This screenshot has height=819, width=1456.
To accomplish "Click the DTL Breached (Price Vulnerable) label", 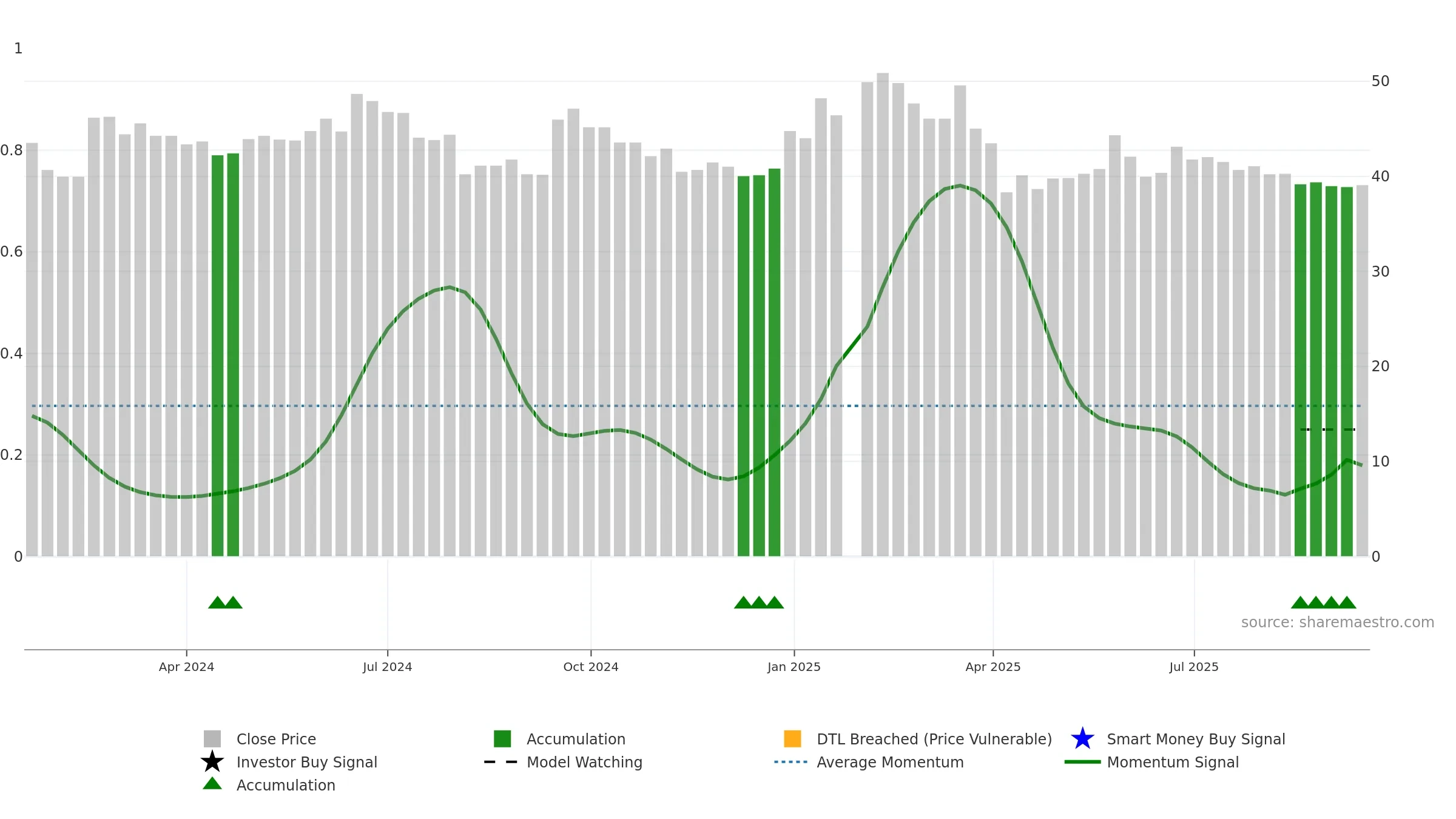I will coord(934,739).
